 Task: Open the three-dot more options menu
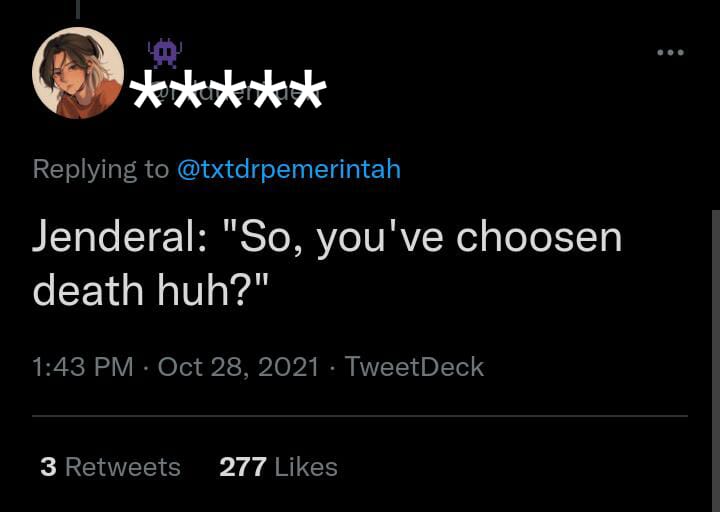click(x=670, y=52)
